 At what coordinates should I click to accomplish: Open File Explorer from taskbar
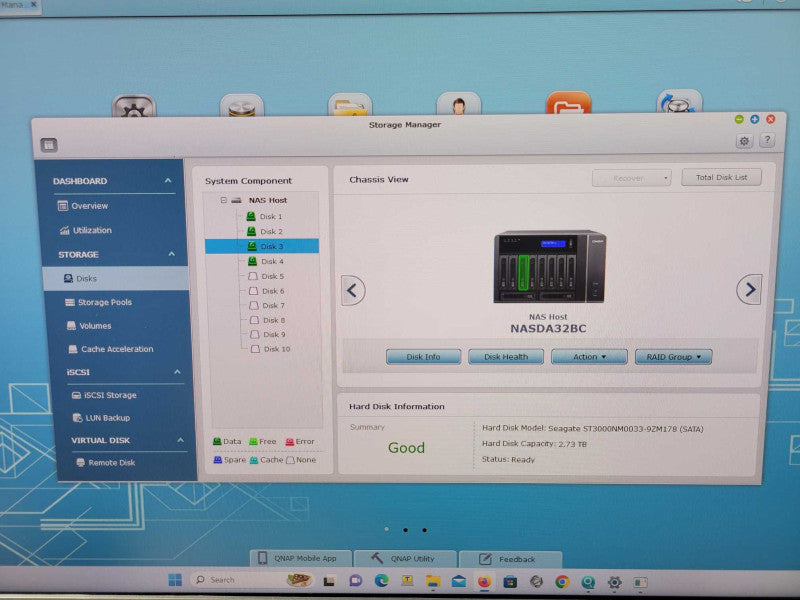click(x=433, y=581)
